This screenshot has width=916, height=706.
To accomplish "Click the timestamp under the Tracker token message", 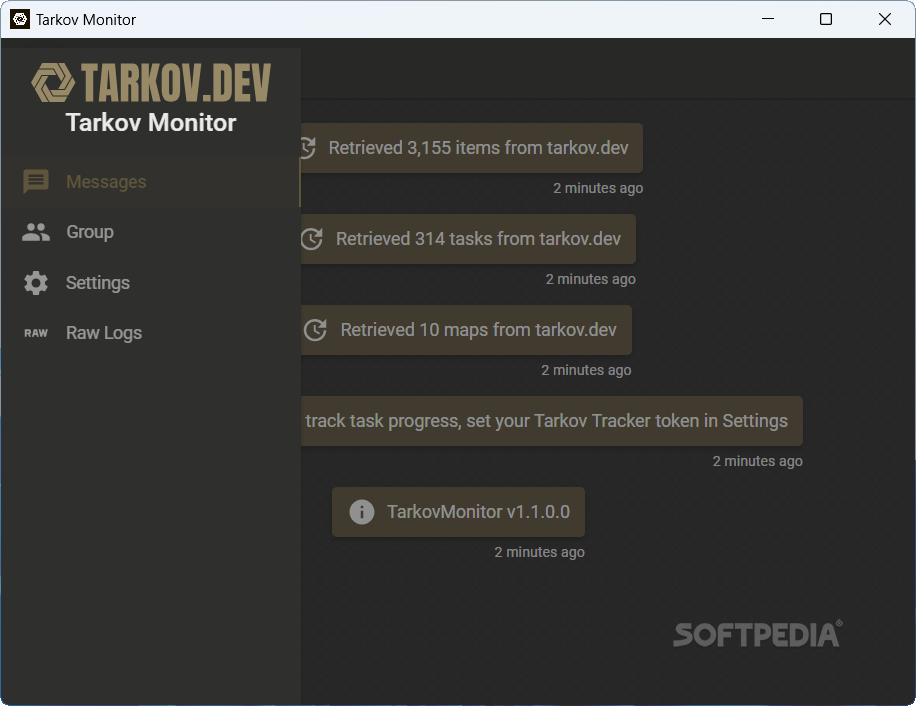I will (758, 461).
